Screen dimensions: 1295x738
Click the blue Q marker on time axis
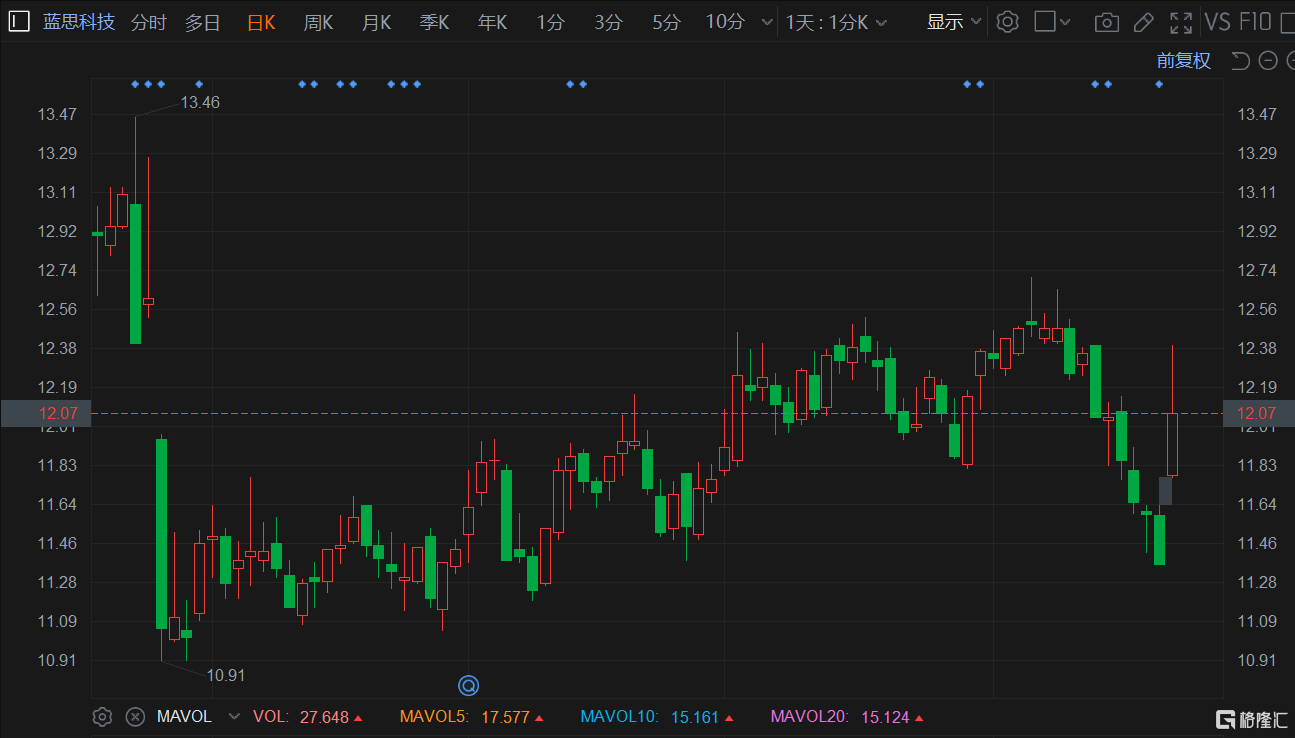click(x=469, y=685)
